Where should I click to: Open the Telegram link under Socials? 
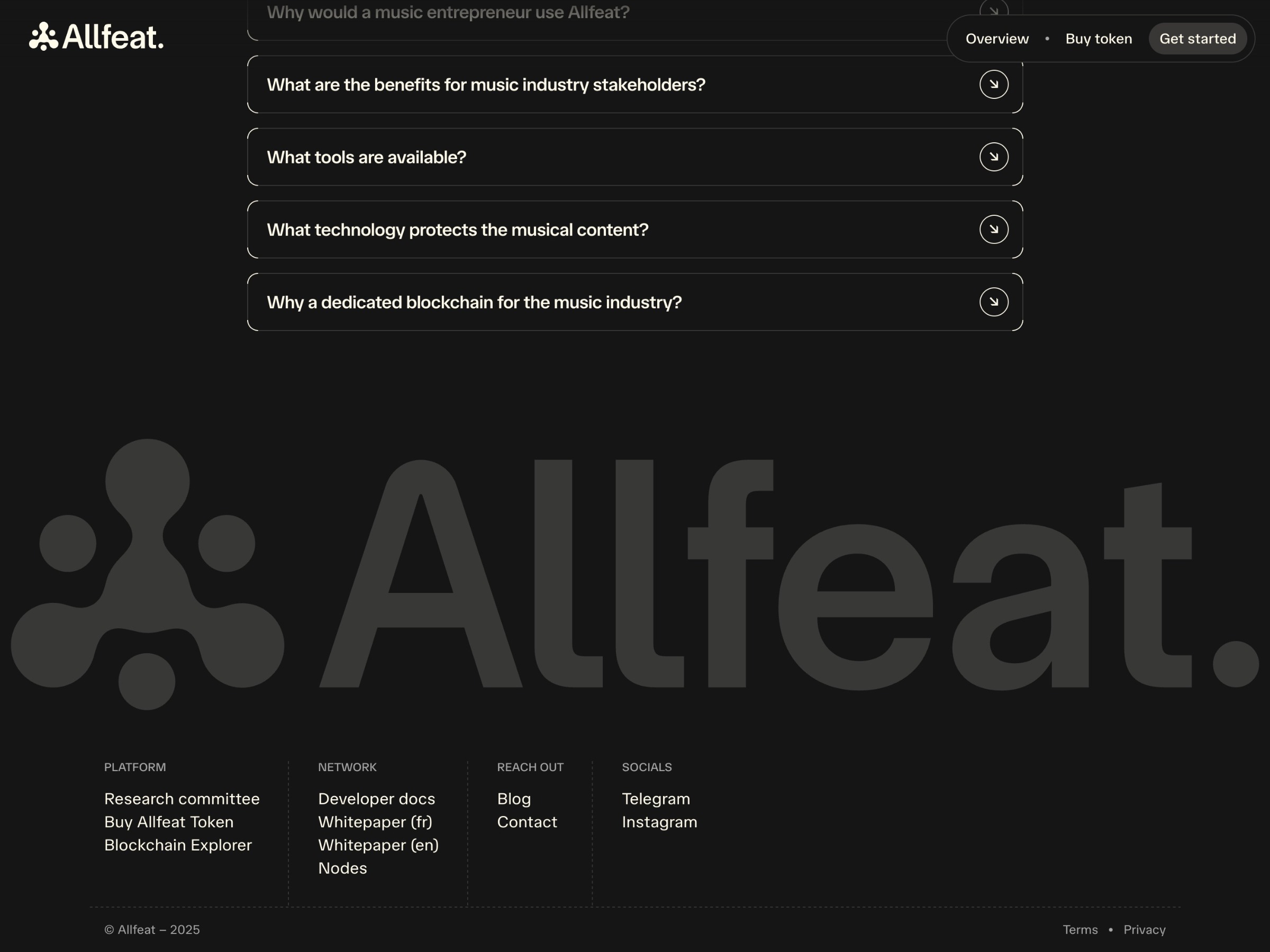click(x=655, y=799)
